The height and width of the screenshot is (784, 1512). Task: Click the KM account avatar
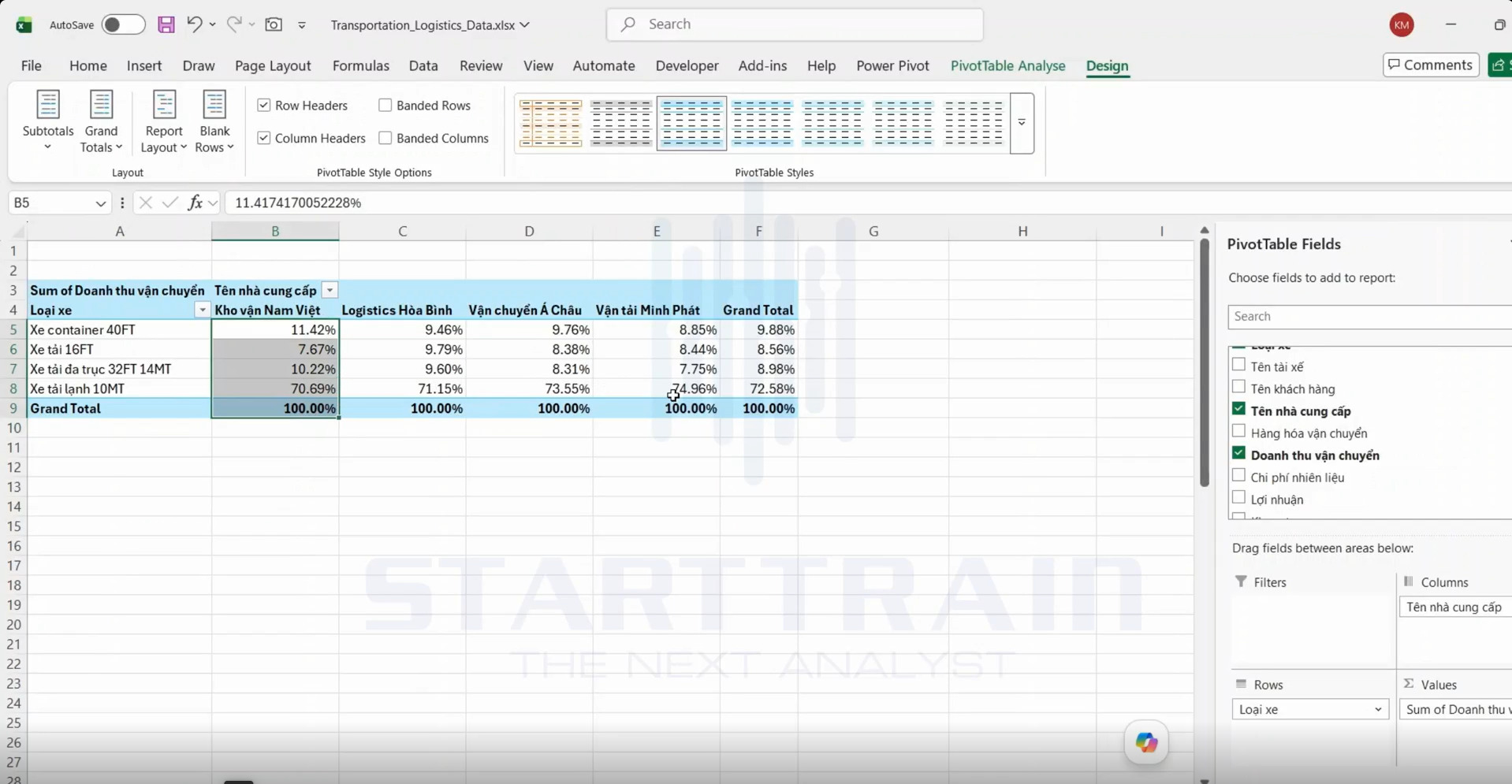pos(1402,24)
